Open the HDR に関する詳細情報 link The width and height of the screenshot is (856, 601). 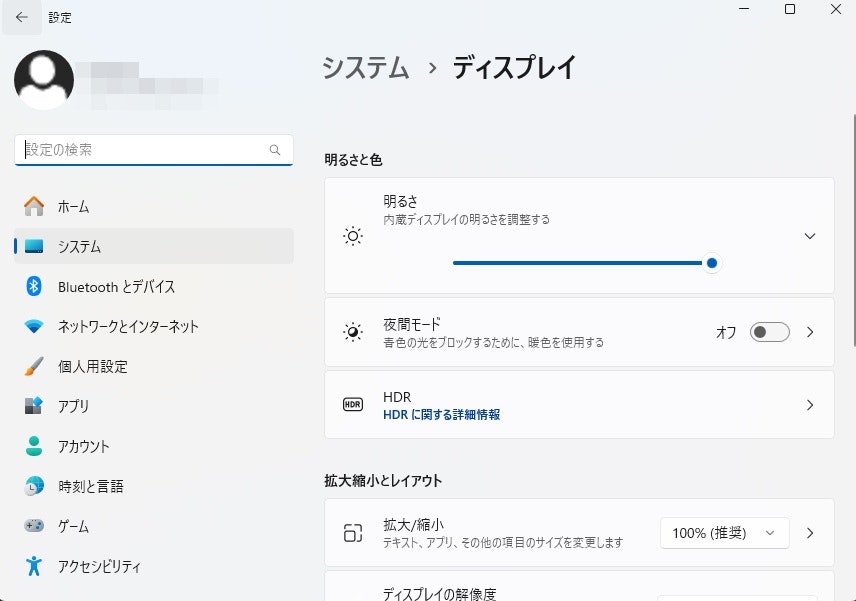pos(441,415)
